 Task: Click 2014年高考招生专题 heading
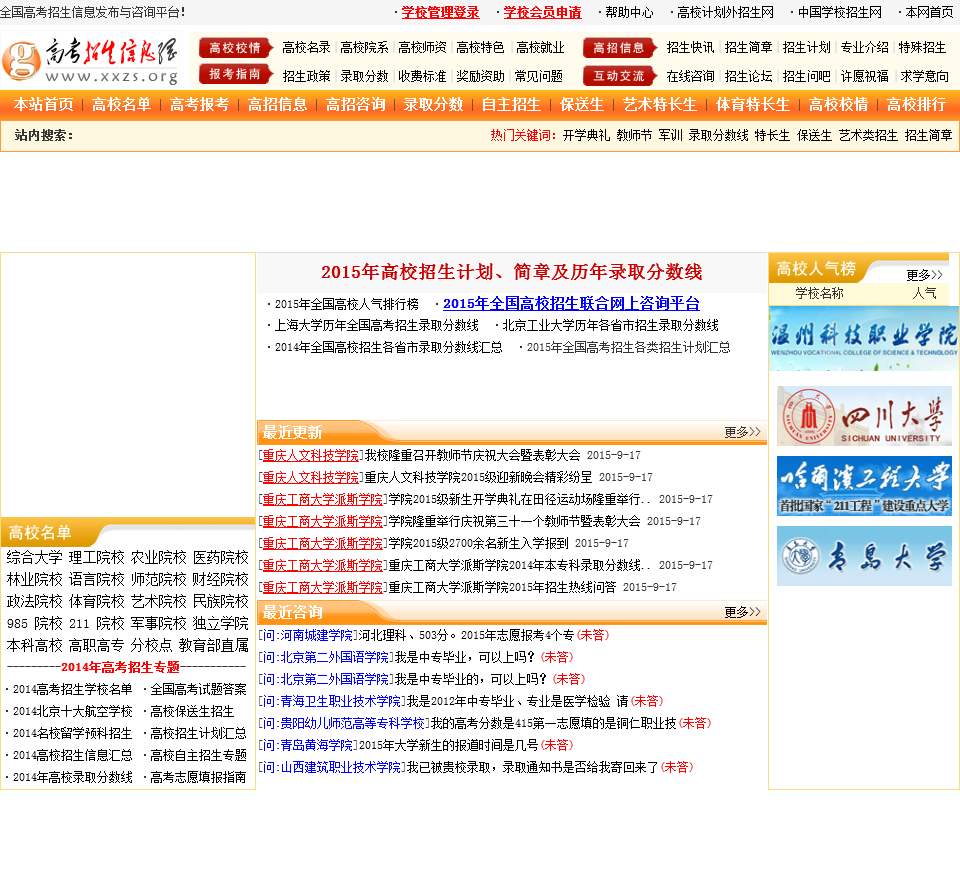120,667
